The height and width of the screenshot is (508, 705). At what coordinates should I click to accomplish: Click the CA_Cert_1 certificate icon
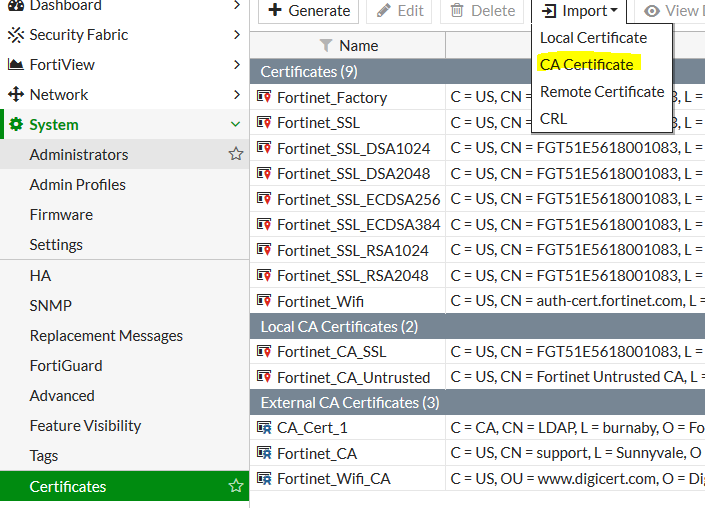pyautogui.click(x=264, y=428)
